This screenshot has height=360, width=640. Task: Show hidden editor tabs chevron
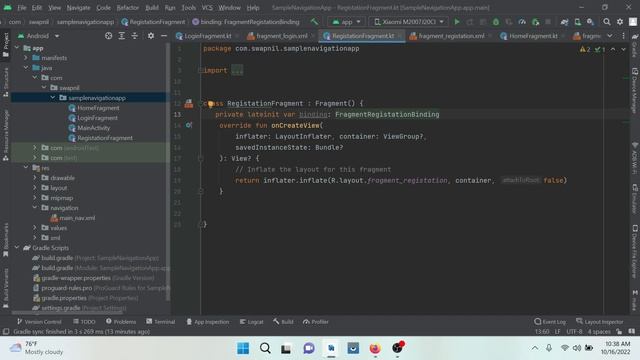(x=609, y=36)
